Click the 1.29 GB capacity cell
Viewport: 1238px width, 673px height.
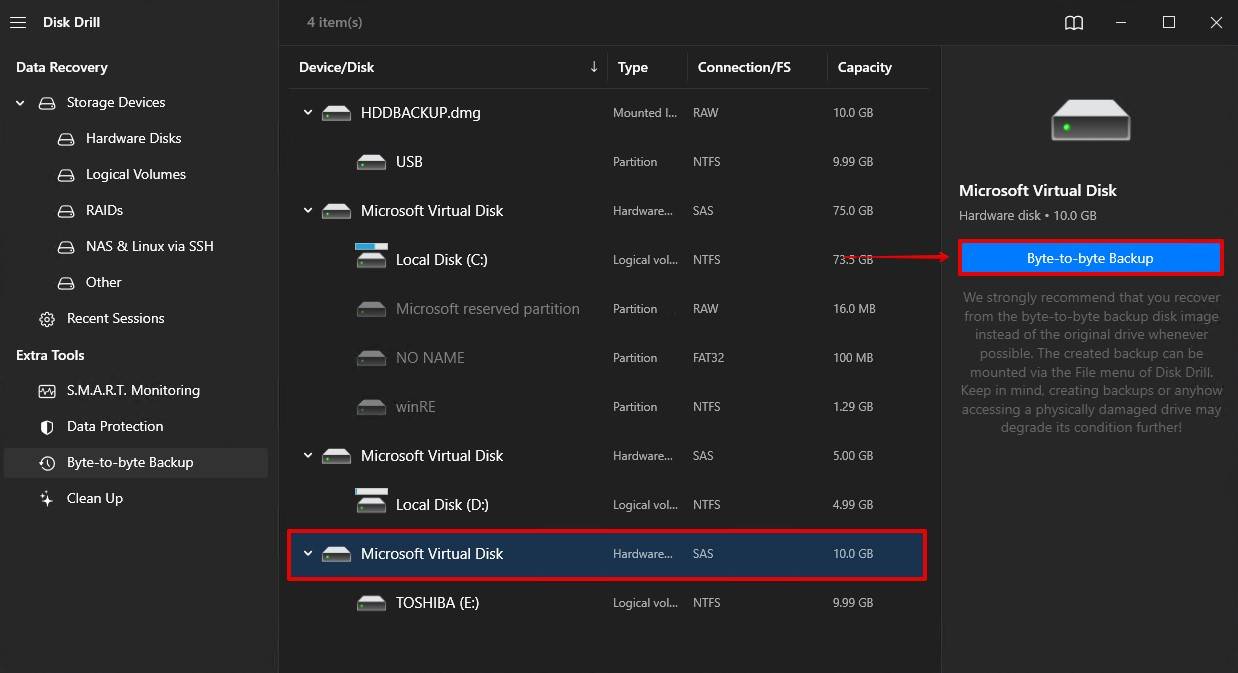(x=853, y=407)
